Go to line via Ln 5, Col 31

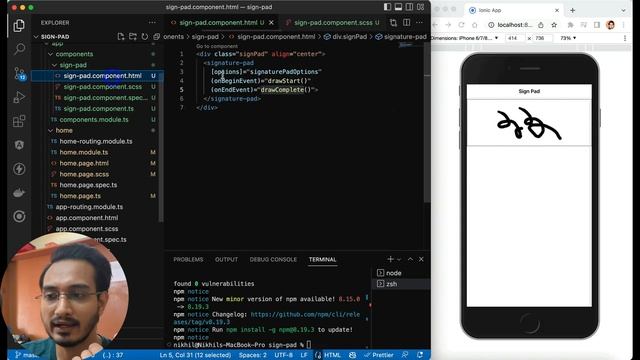(195, 355)
